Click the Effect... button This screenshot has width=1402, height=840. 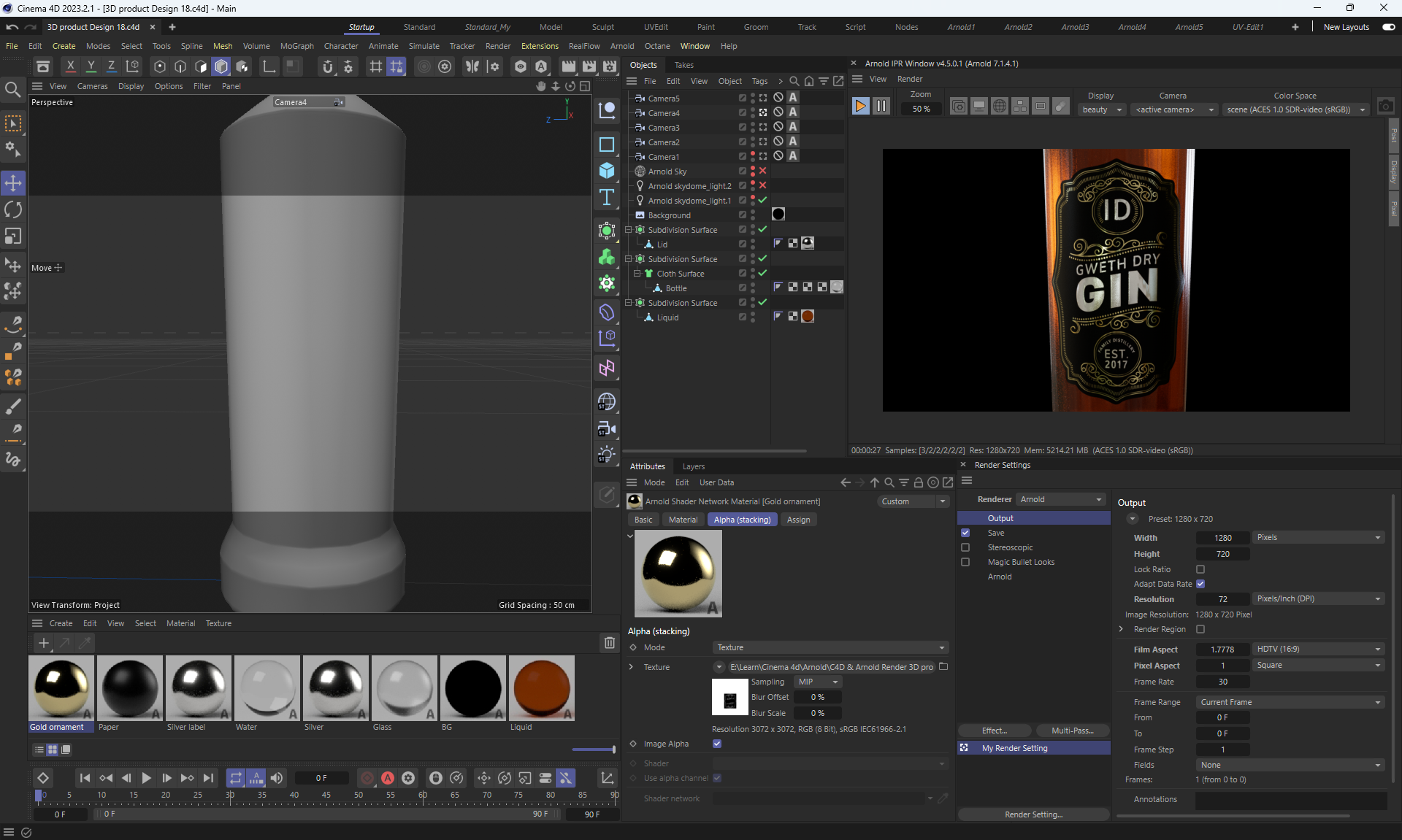pos(994,731)
